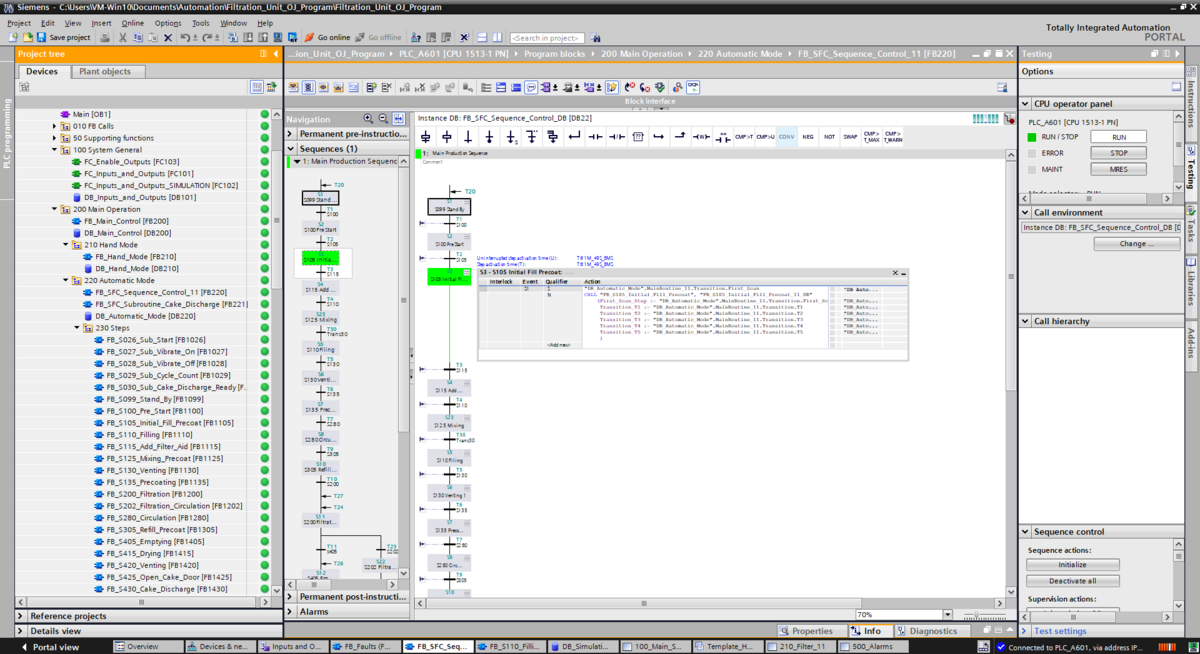1200x654 pixels.
Task: Expand the Permanent post-instructions section
Action: [x=292, y=597]
